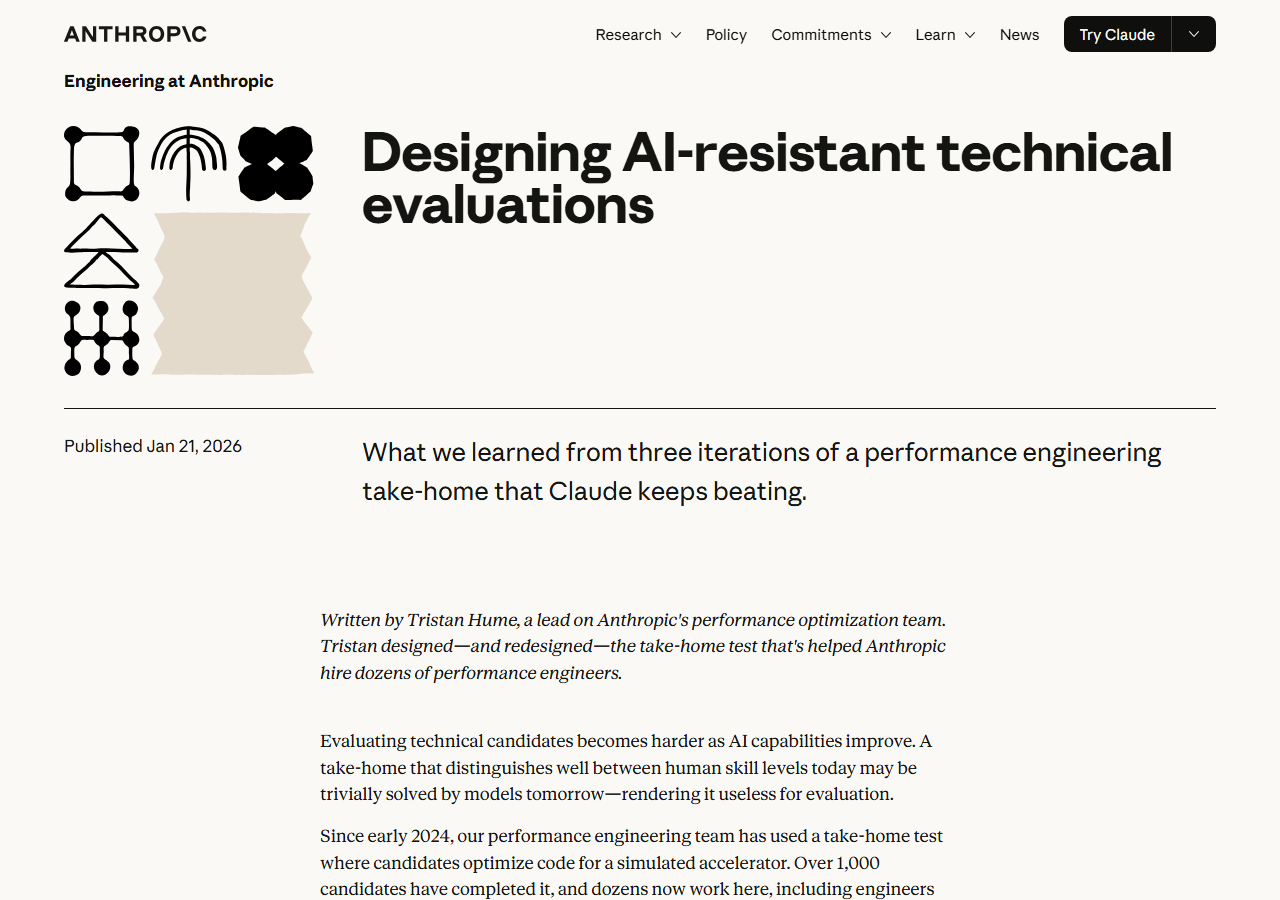
Task: Click the Anthropic logo
Action: 135,34
